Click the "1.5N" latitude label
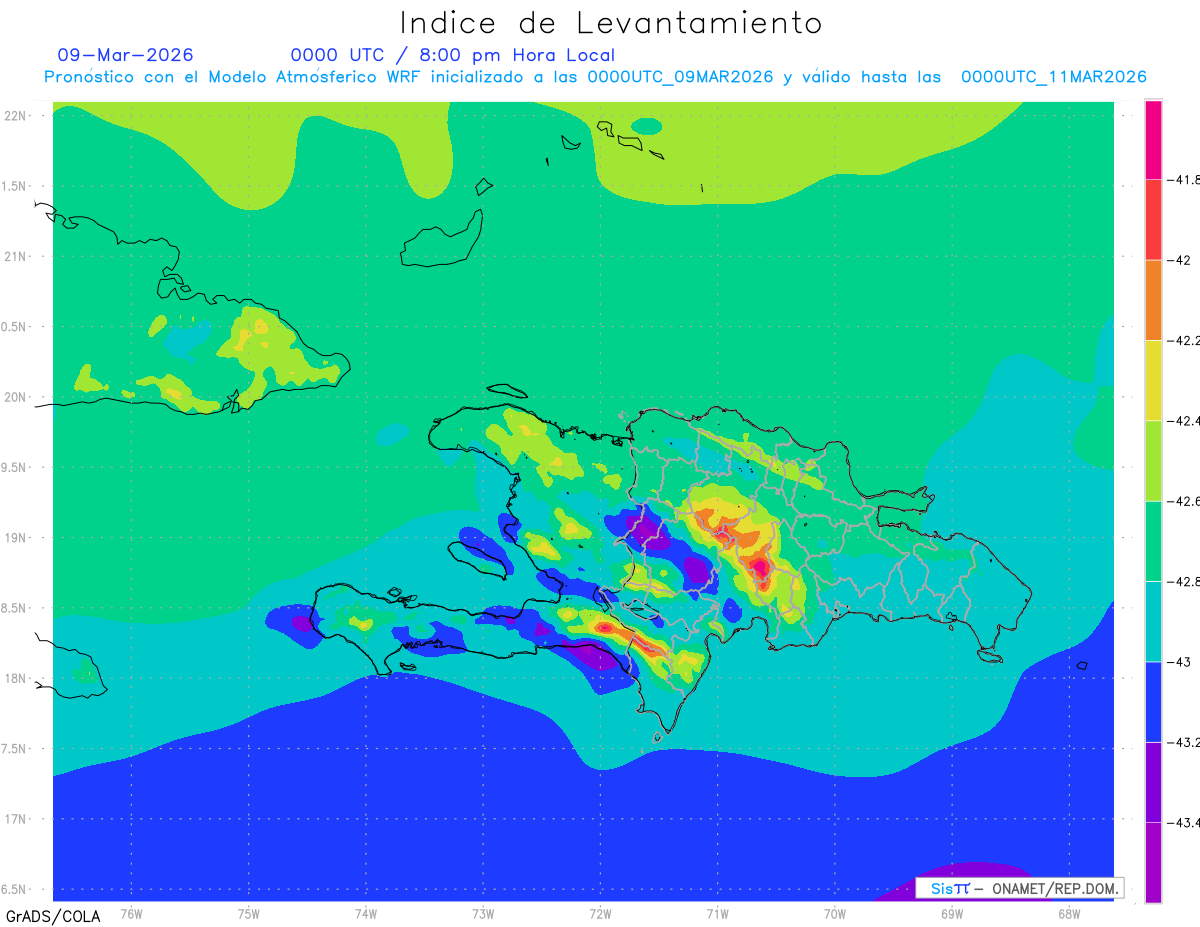The height and width of the screenshot is (927, 1200). point(16,186)
